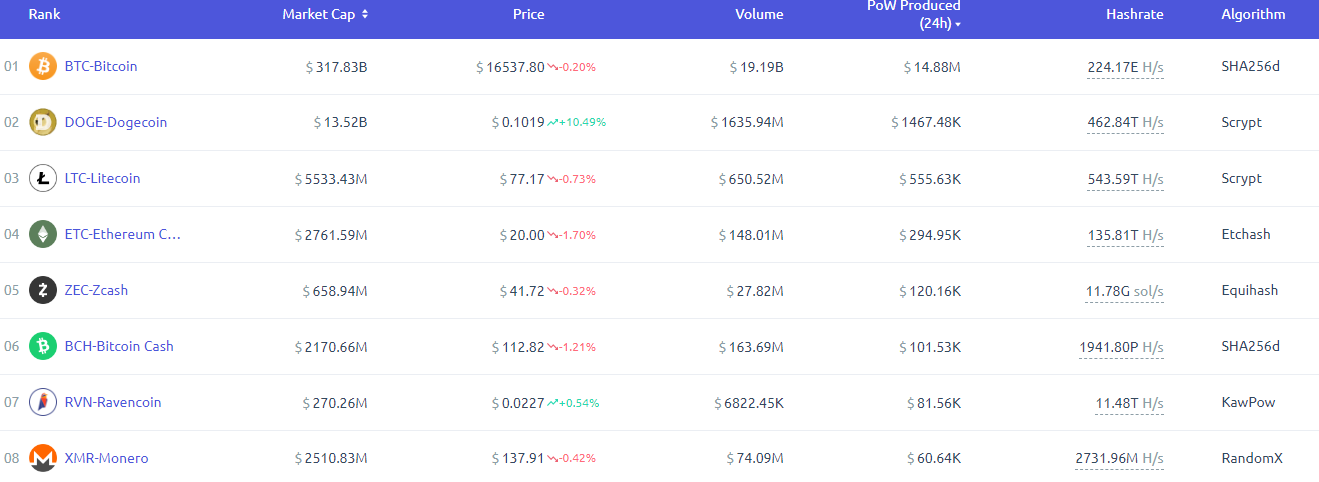This screenshot has height=482, width=1319.
Task: Click Ravencoin hashrate 11.48T H/s
Action: [x=1129, y=404]
